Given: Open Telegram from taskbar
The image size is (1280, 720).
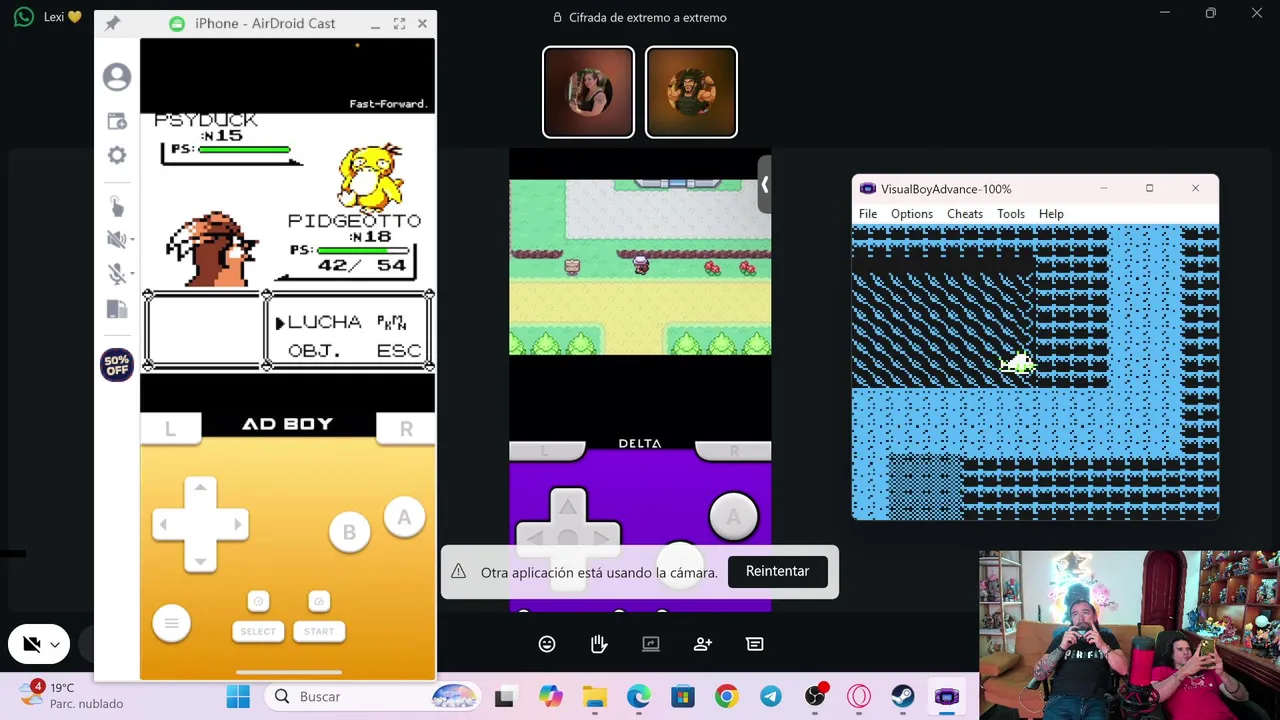Looking at the screenshot, I should (x=770, y=697).
